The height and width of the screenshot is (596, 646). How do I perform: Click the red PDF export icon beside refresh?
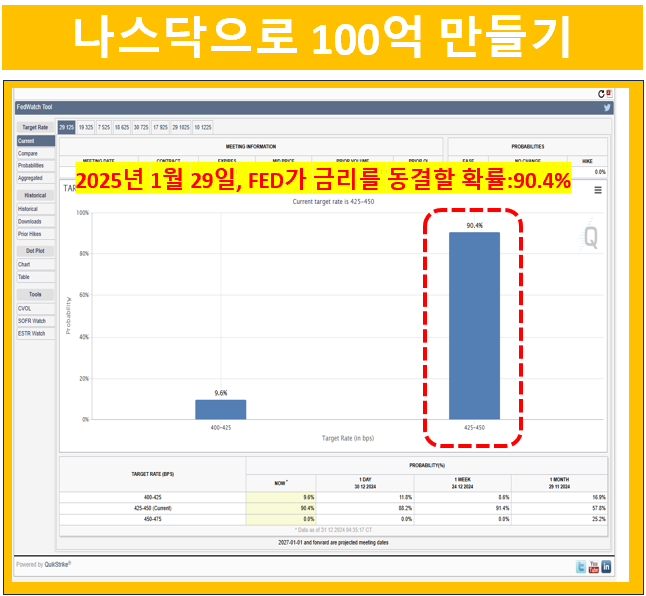(609, 93)
